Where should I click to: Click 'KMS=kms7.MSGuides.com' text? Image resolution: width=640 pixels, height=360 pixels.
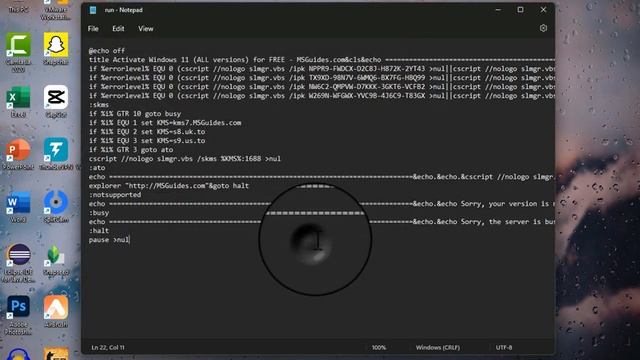199,122
